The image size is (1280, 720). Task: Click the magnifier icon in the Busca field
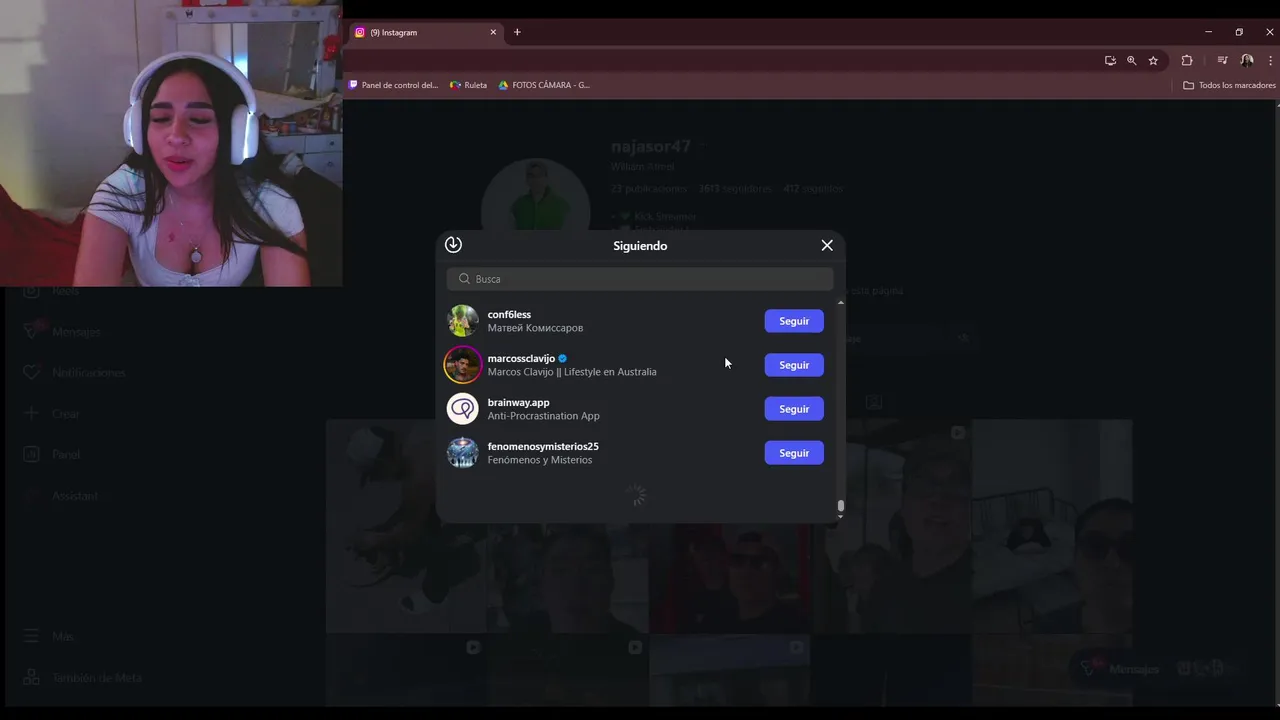[464, 279]
